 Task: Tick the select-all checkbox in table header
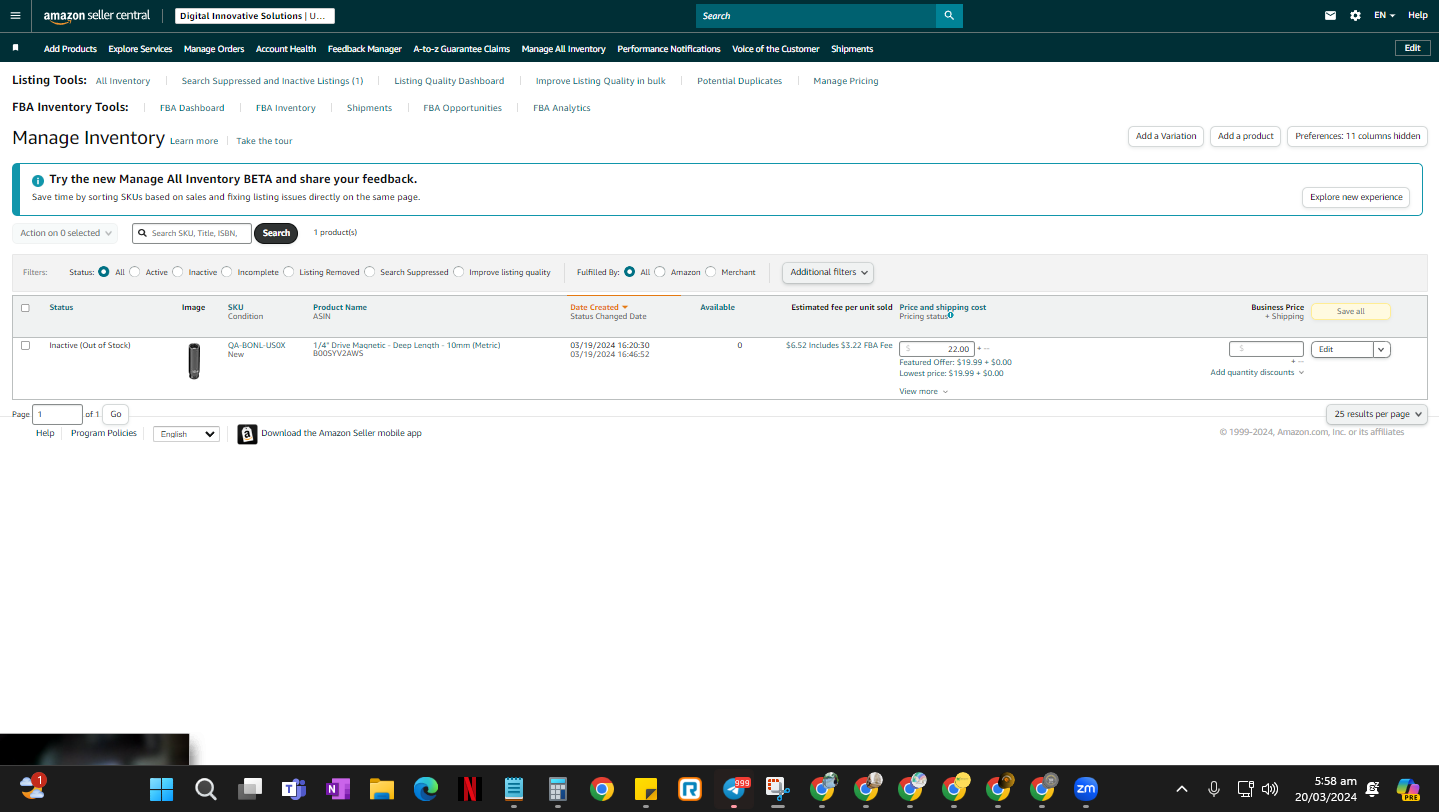(x=25, y=308)
